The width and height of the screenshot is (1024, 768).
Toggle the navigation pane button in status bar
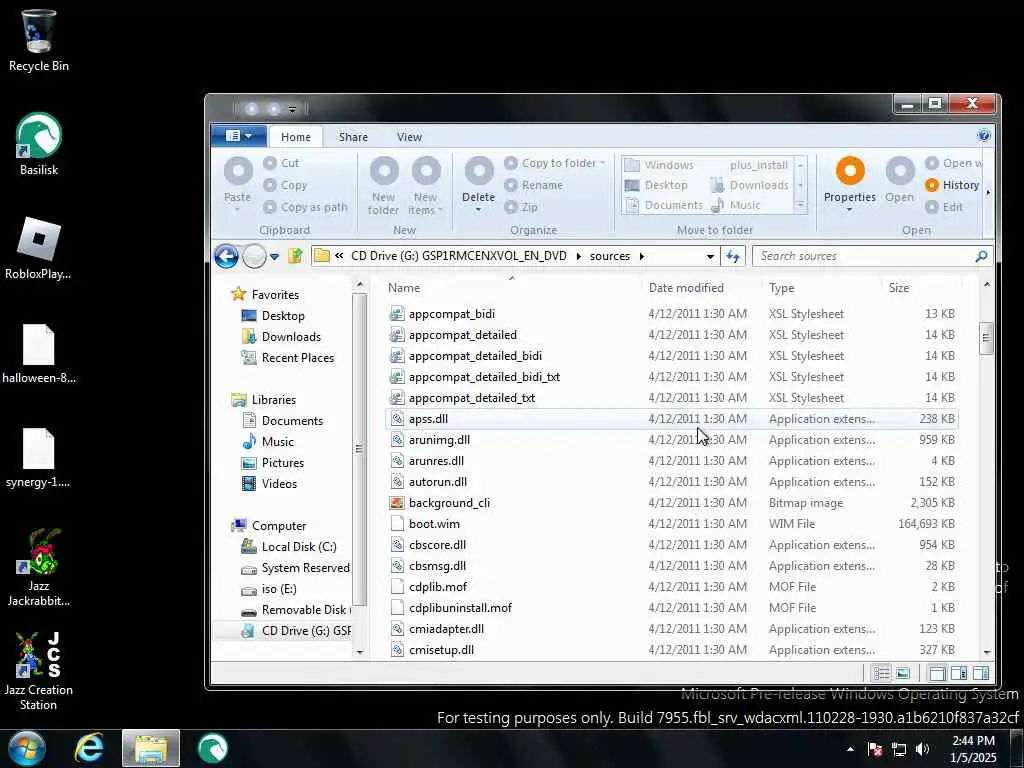(937, 673)
